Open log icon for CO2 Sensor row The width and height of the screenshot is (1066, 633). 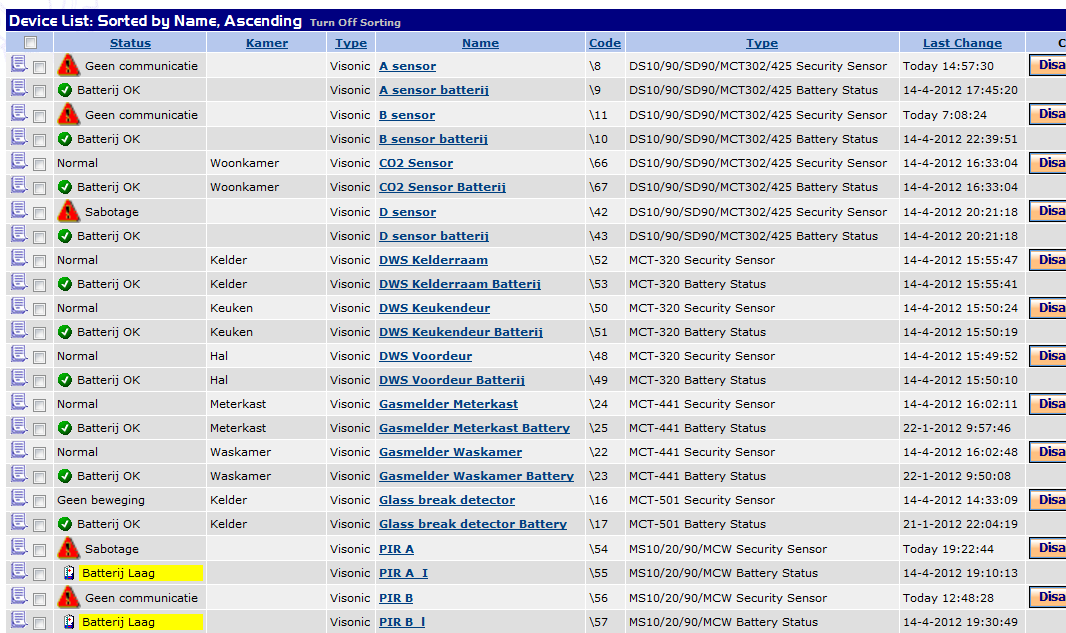pos(19,161)
